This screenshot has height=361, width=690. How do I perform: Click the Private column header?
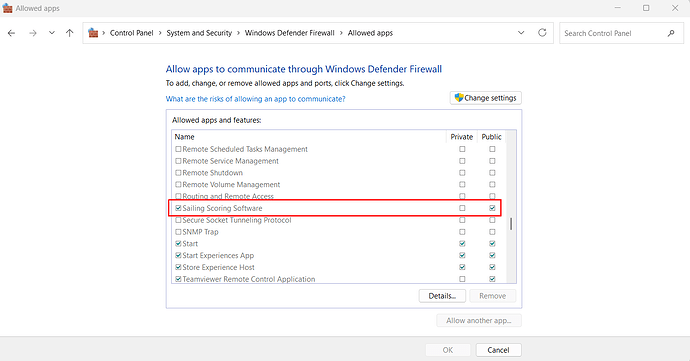462,137
